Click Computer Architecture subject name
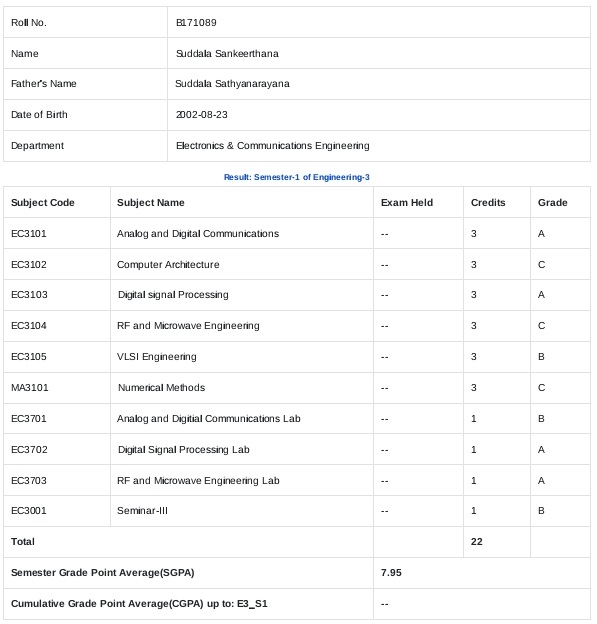The image size is (597, 624). (168, 265)
